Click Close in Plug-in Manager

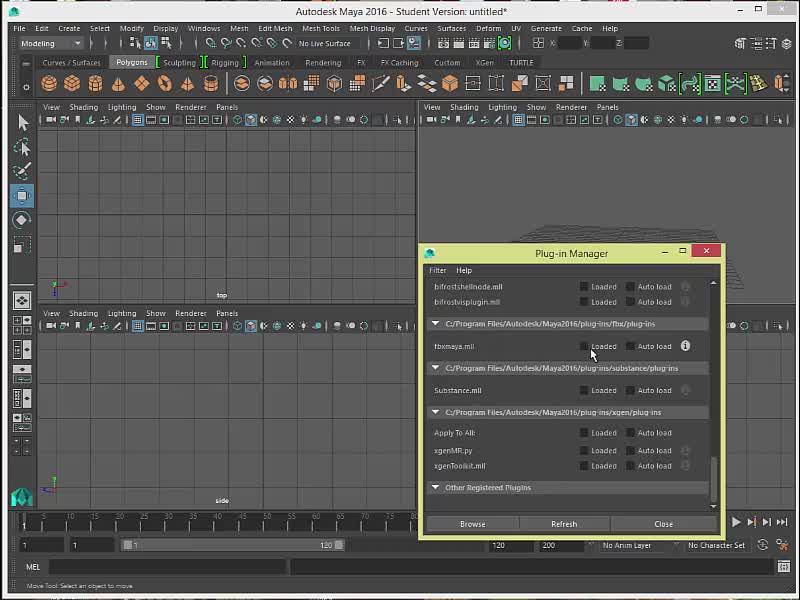(x=663, y=524)
